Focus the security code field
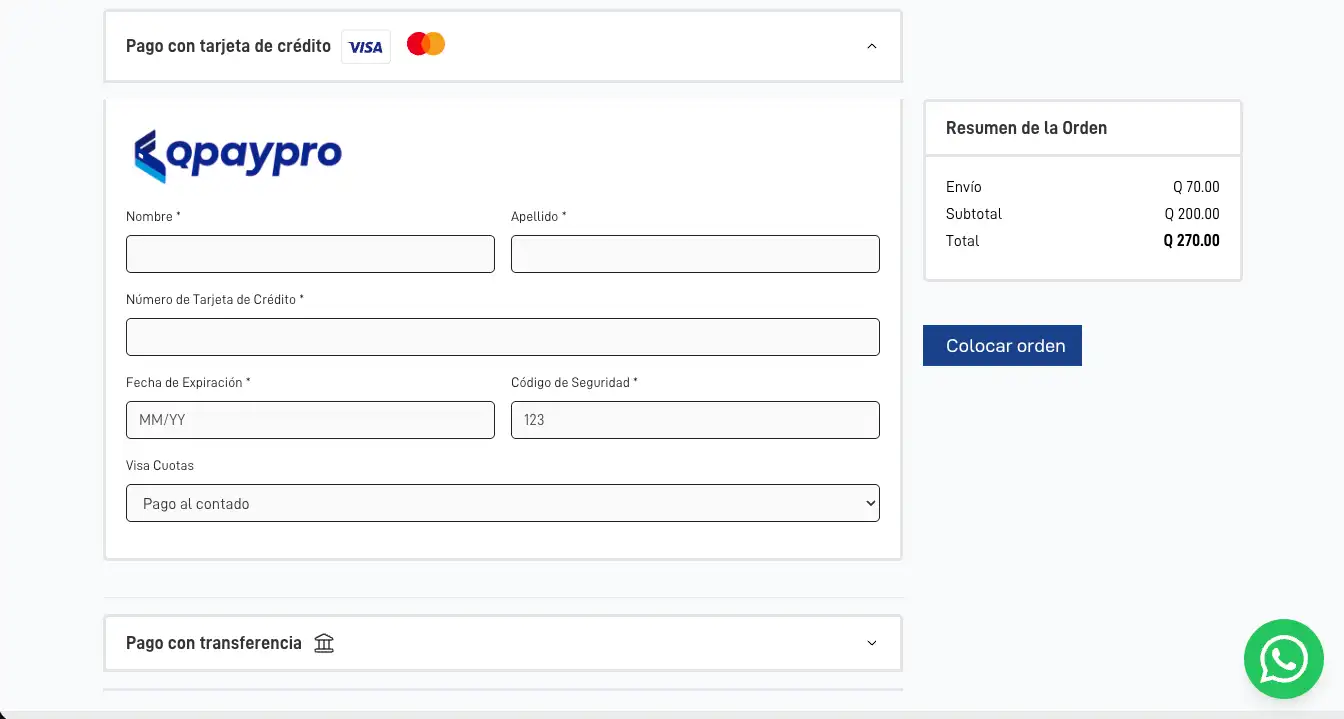 coord(695,420)
